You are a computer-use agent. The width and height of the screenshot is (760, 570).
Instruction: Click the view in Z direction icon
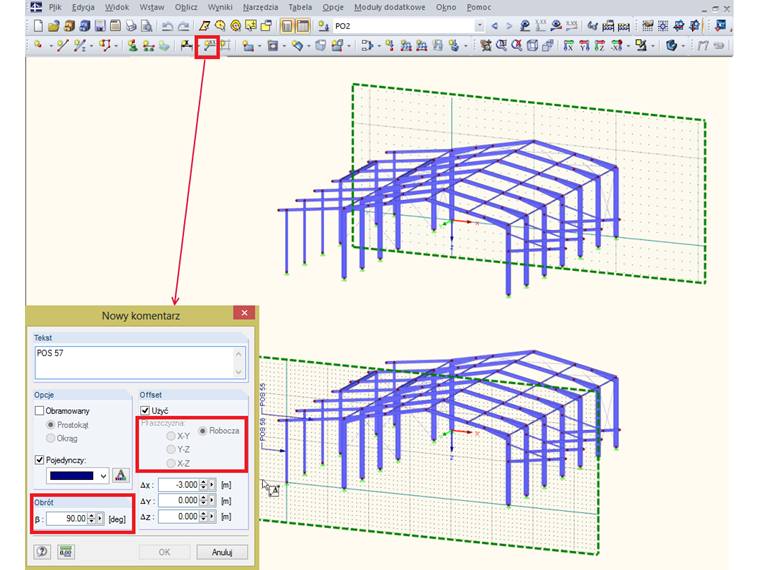click(x=600, y=46)
